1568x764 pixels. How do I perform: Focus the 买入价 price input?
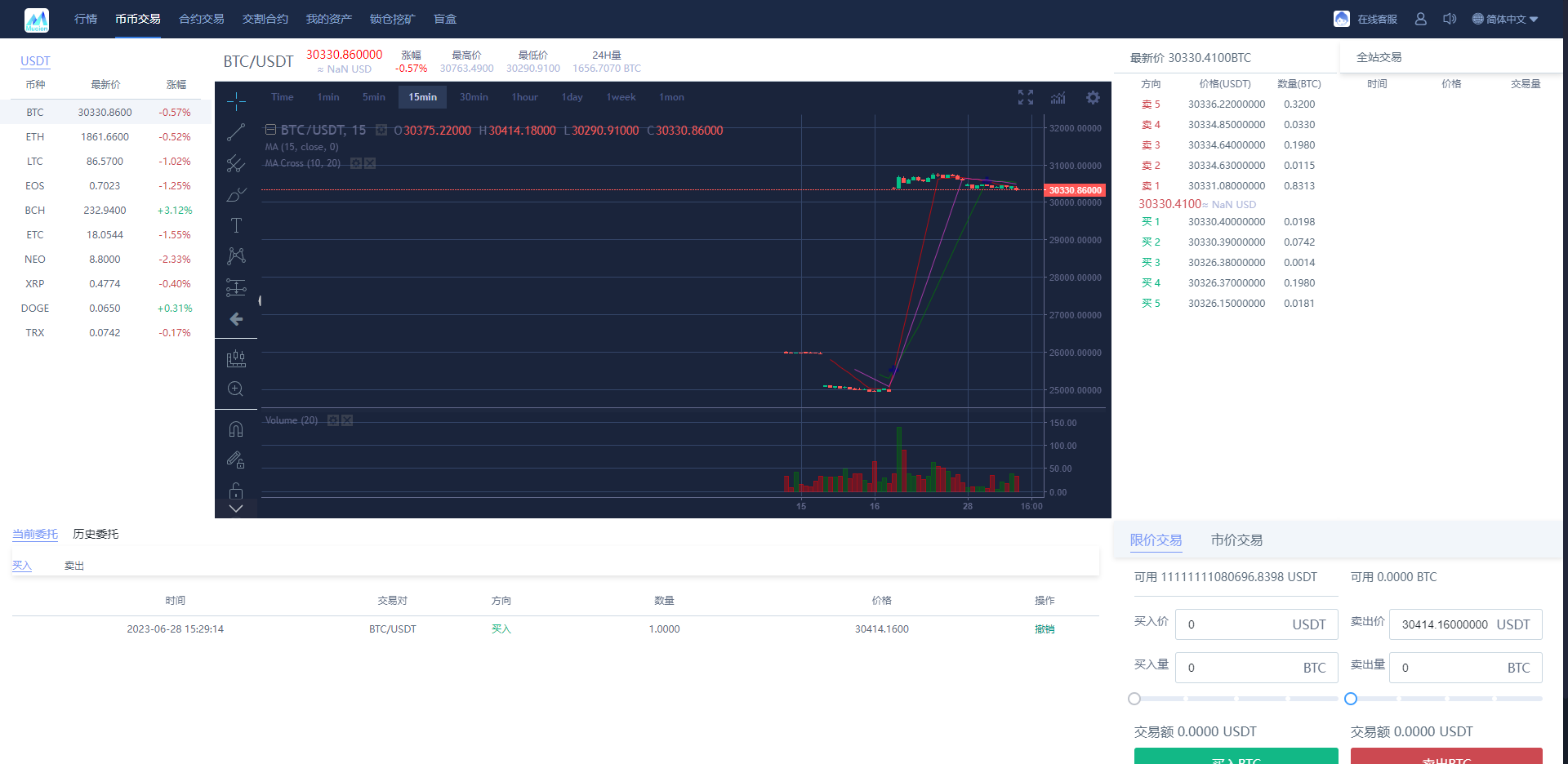[1257, 624]
